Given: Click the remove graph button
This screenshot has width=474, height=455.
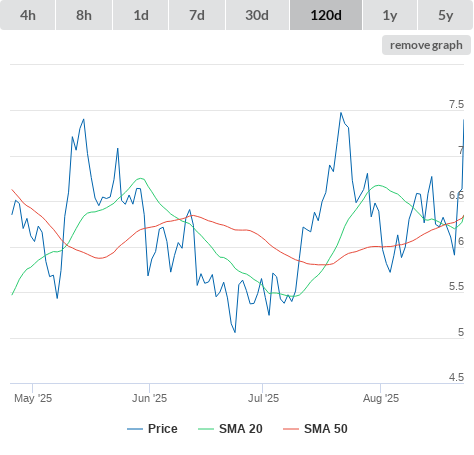Looking at the screenshot, I should point(426,45).
